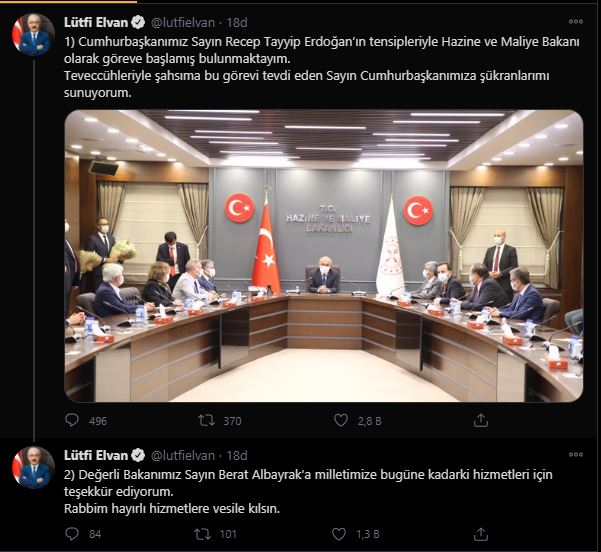Open the more options menu on second tweet
This screenshot has width=601, height=552.
tap(576, 455)
